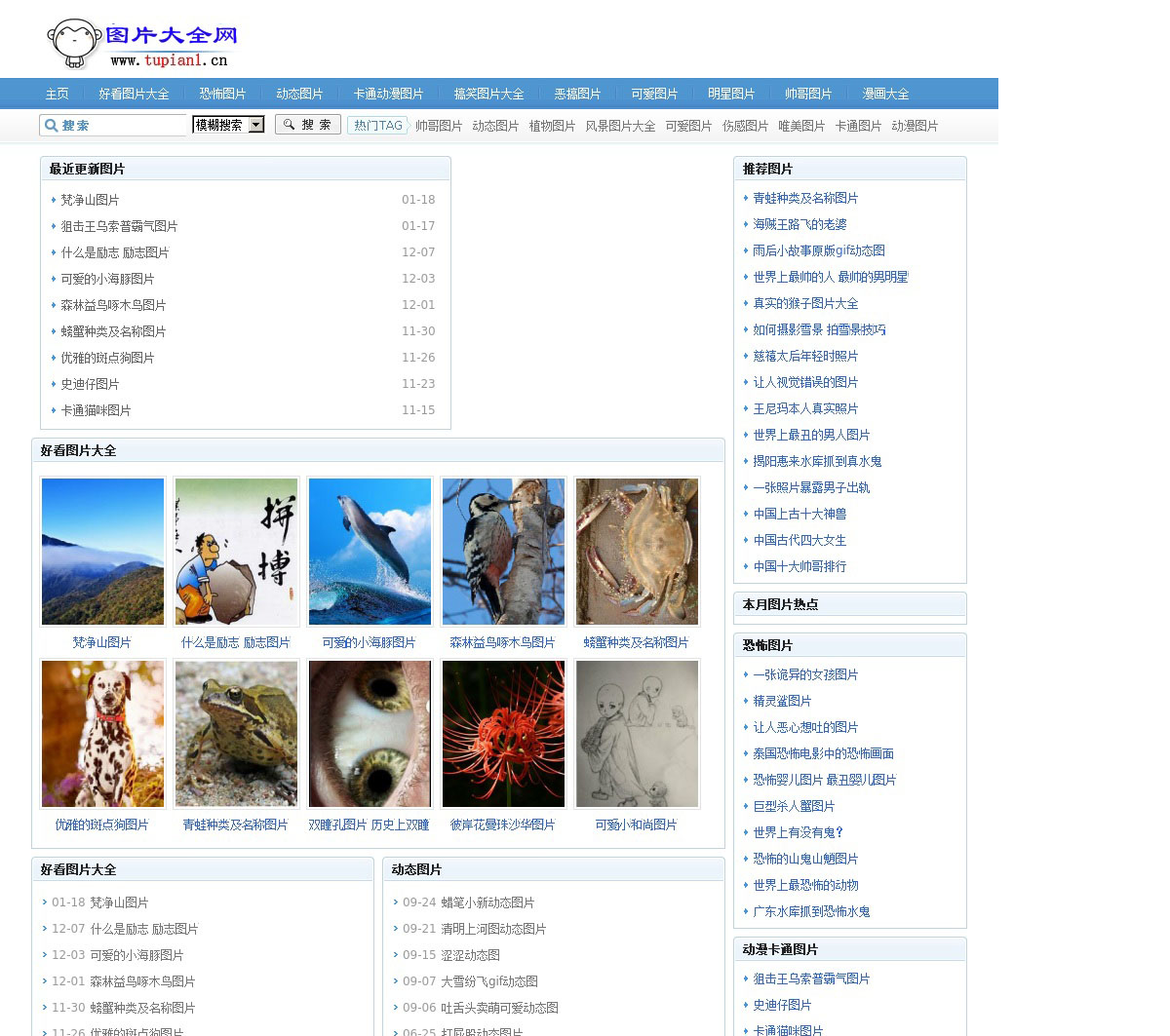The image size is (1170, 1036).
Task: Click the monkey logo of 图片大全网
Action: (x=74, y=44)
